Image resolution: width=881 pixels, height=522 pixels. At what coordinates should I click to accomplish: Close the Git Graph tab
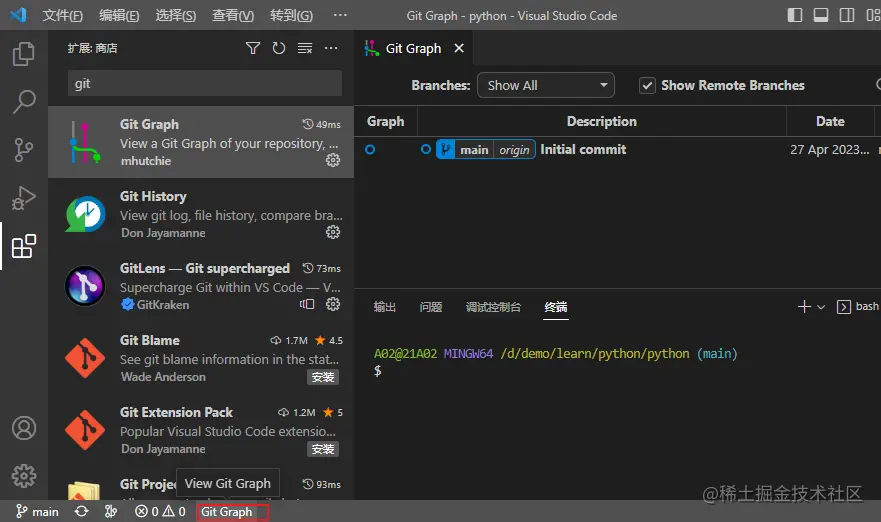click(x=459, y=48)
